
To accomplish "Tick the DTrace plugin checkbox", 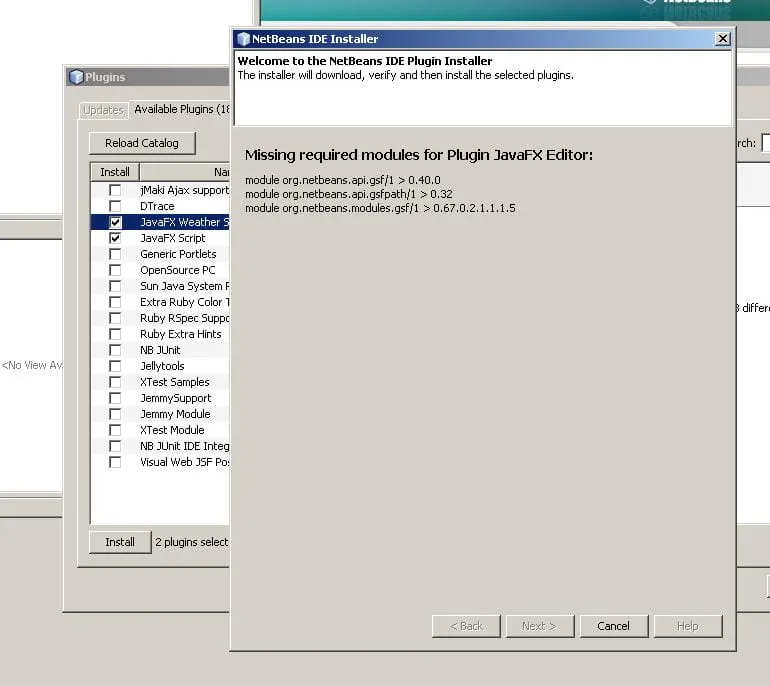I will coord(115,206).
